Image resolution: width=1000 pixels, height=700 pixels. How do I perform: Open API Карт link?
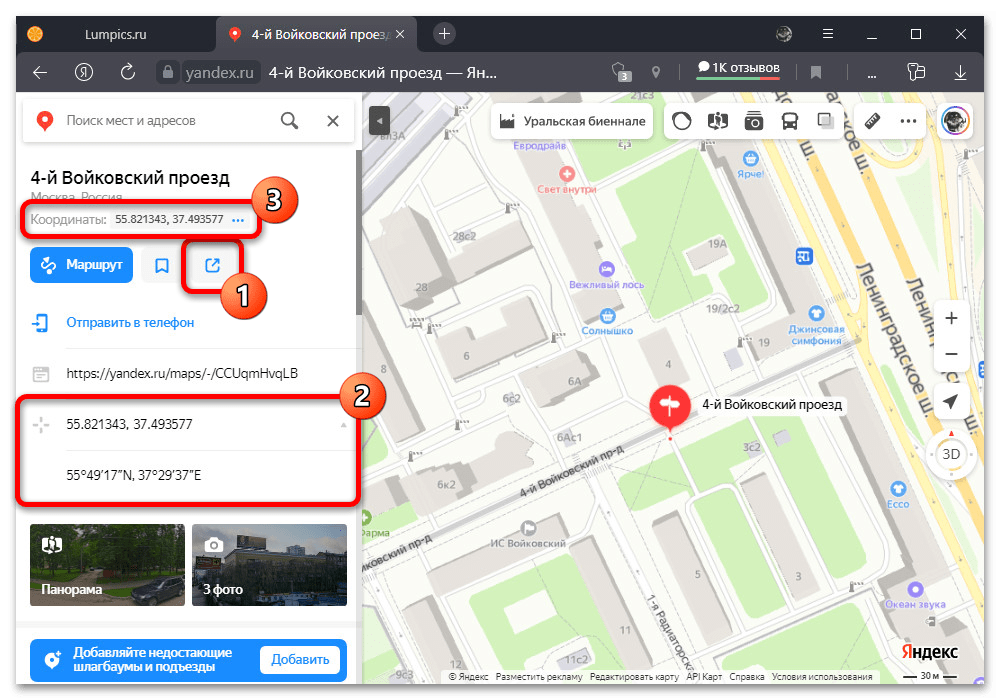pyautogui.click(x=704, y=677)
